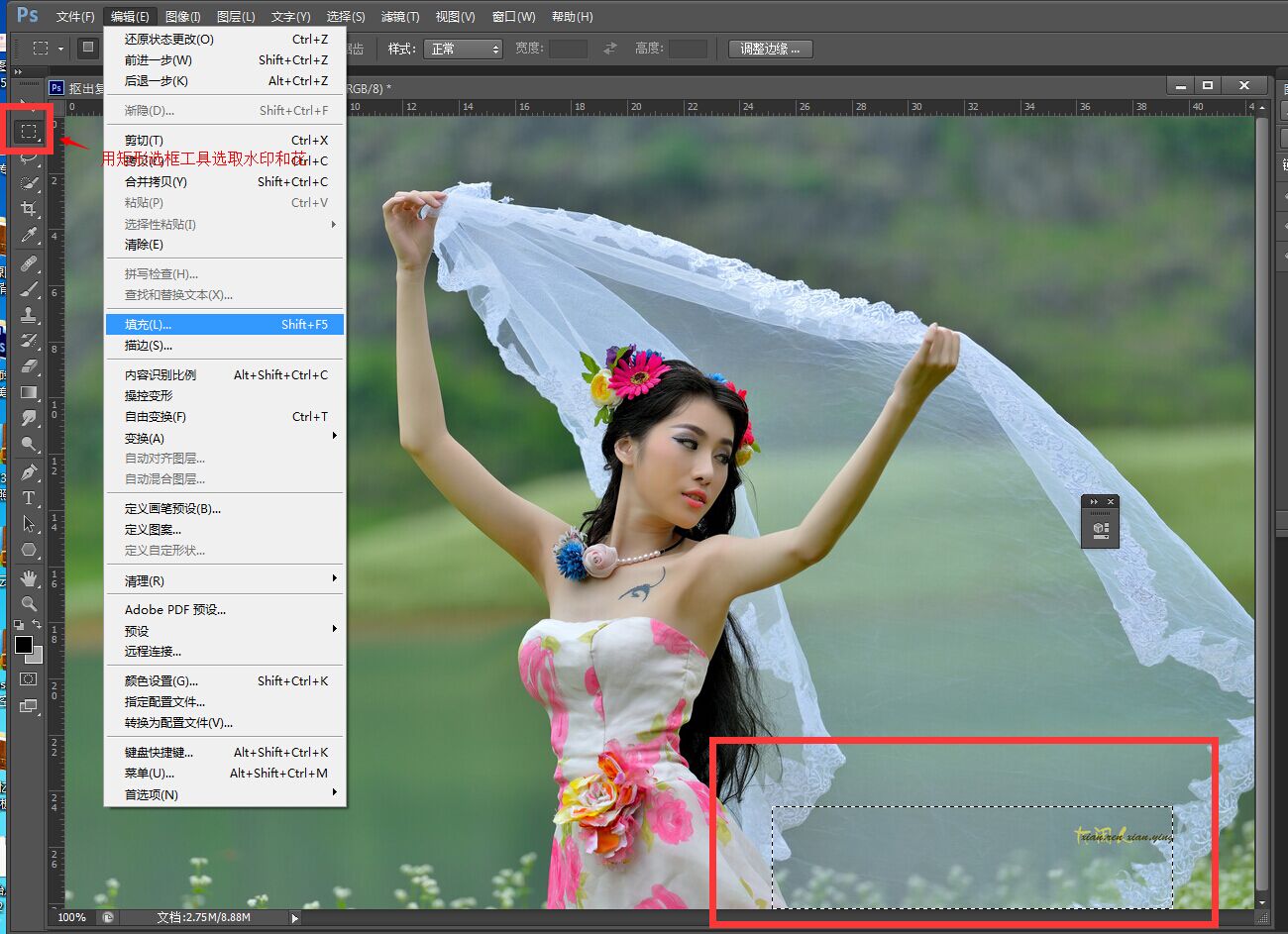Activate the Hand tool

[30, 577]
